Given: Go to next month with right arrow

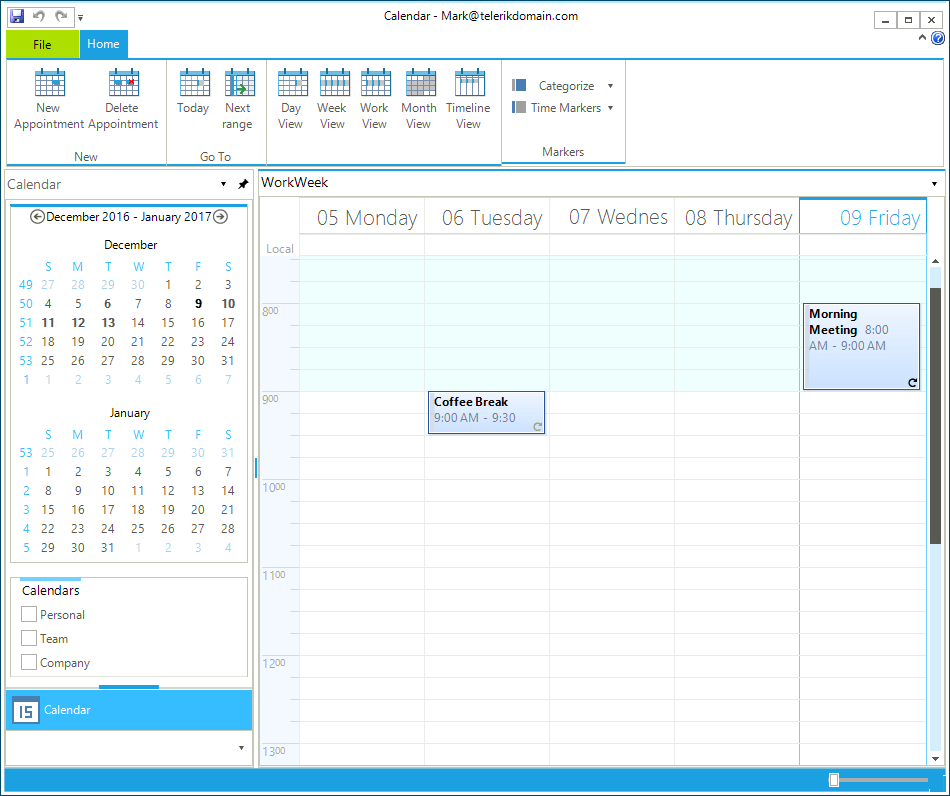Looking at the screenshot, I should pyautogui.click(x=221, y=216).
